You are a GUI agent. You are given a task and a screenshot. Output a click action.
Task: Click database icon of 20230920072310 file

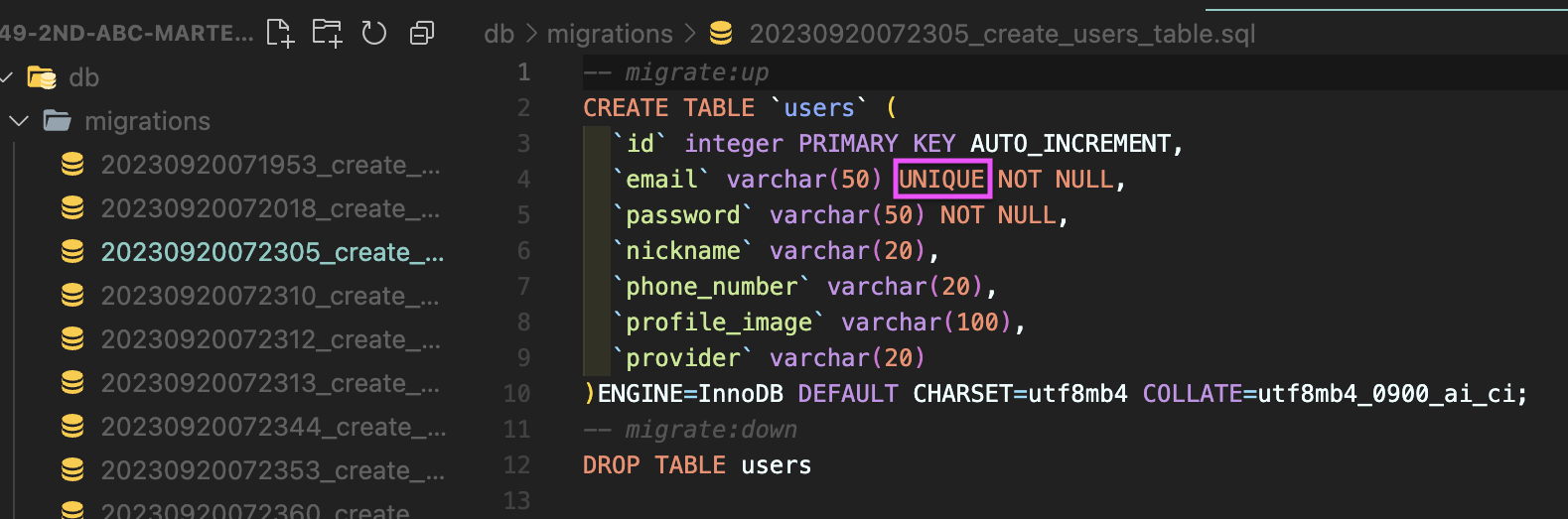pos(72,296)
